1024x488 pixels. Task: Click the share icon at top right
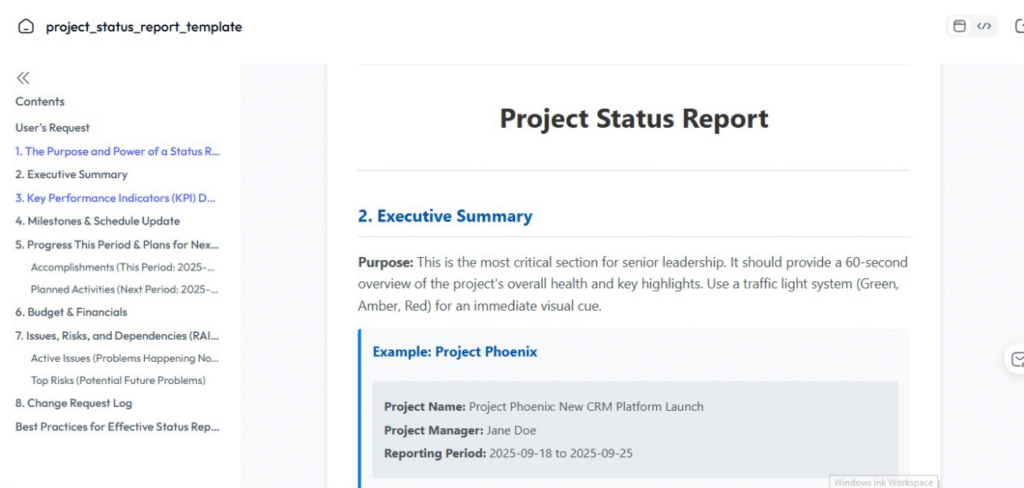coord(1018,27)
